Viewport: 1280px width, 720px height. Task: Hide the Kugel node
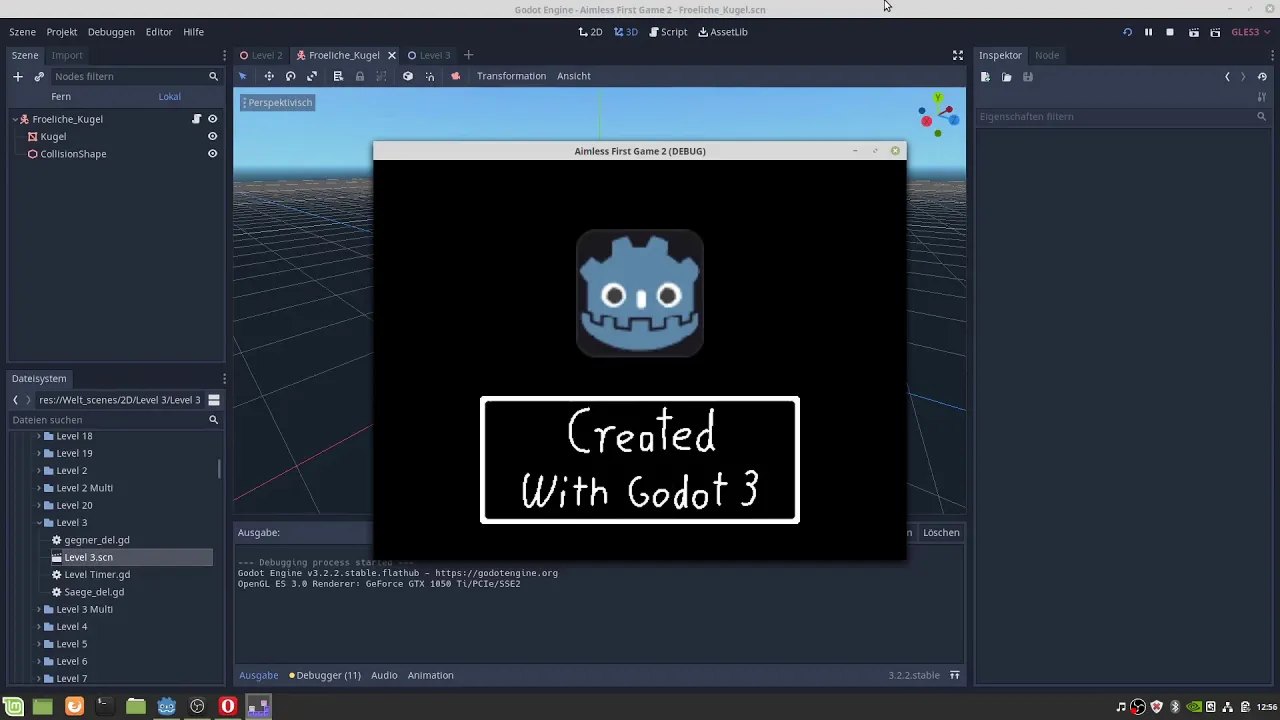coord(212,136)
